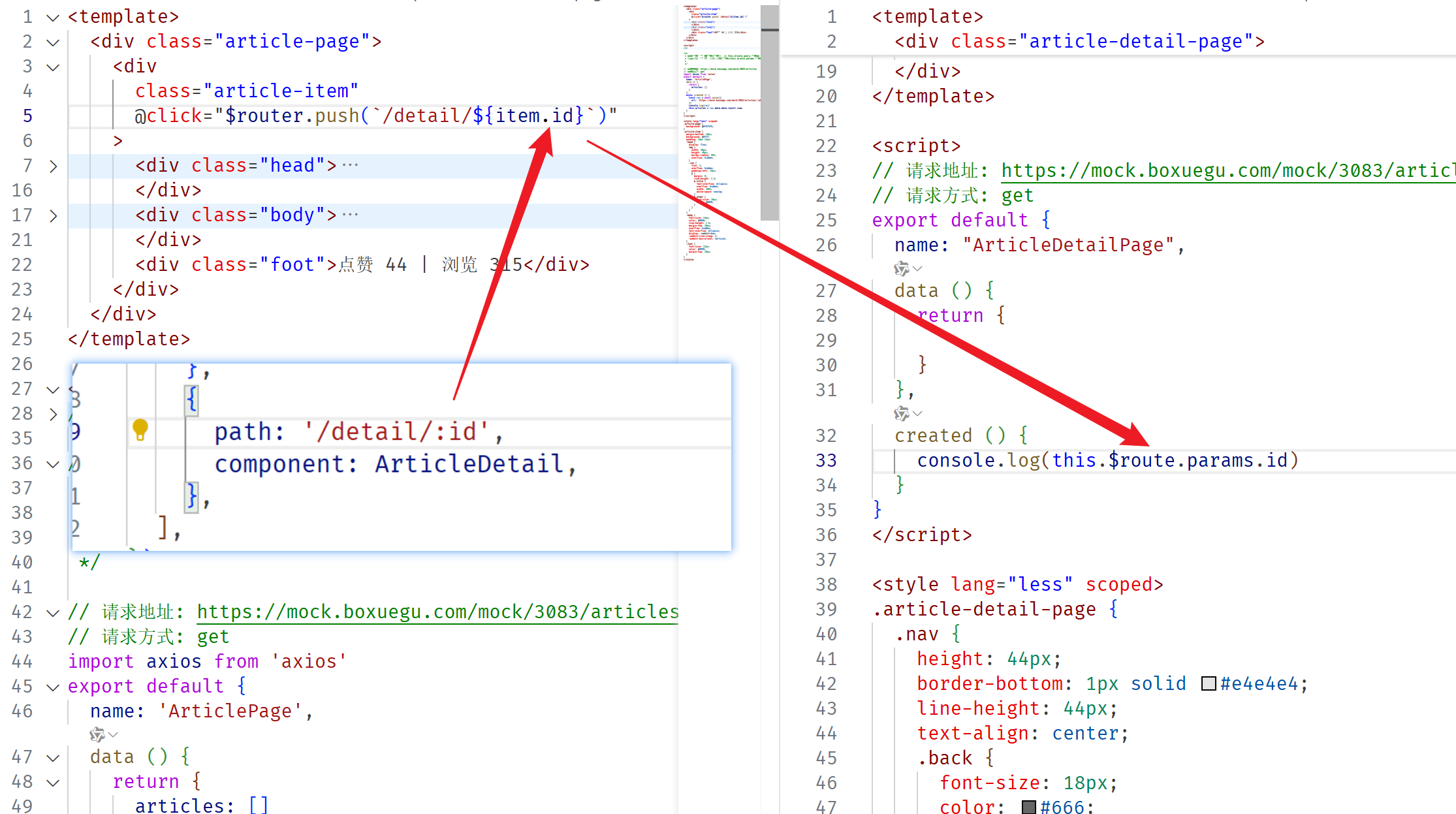Image resolution: width=1456 pixels, height=814 pixels.
Task: Expand folded region at line 28
Action: [x=53, y=414]
